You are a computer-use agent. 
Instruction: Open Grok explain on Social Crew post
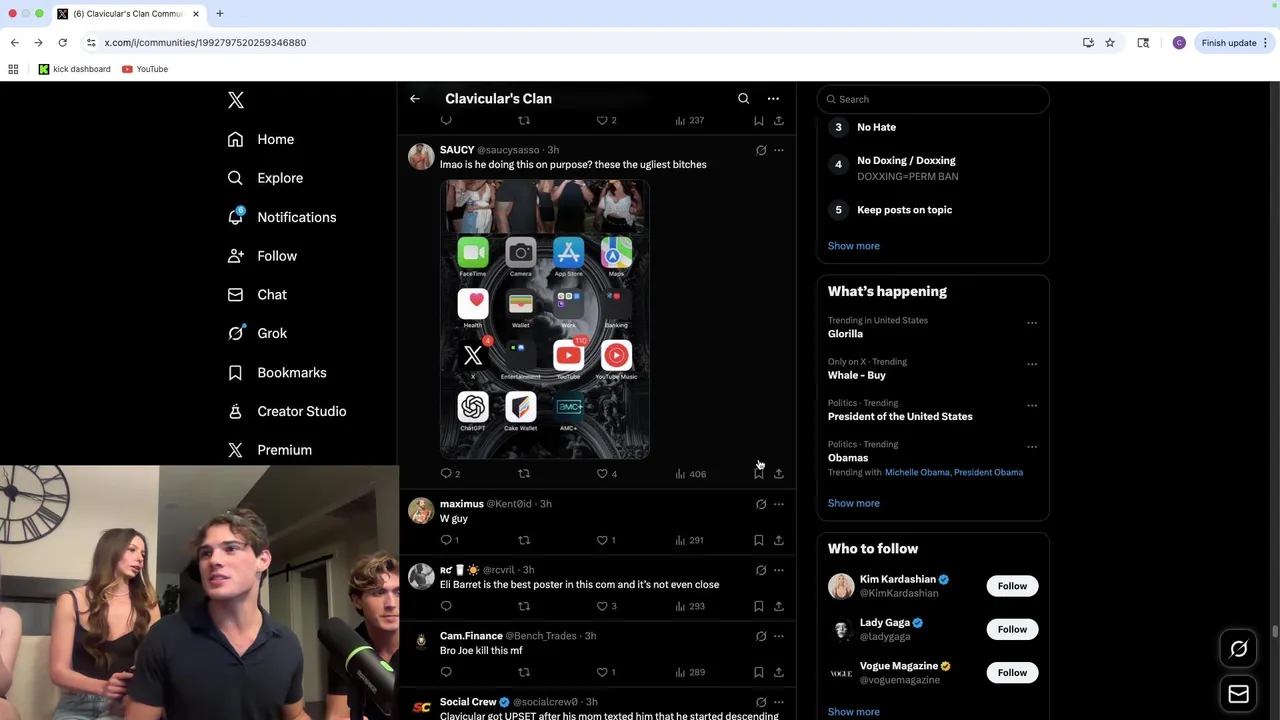point(761,702)
